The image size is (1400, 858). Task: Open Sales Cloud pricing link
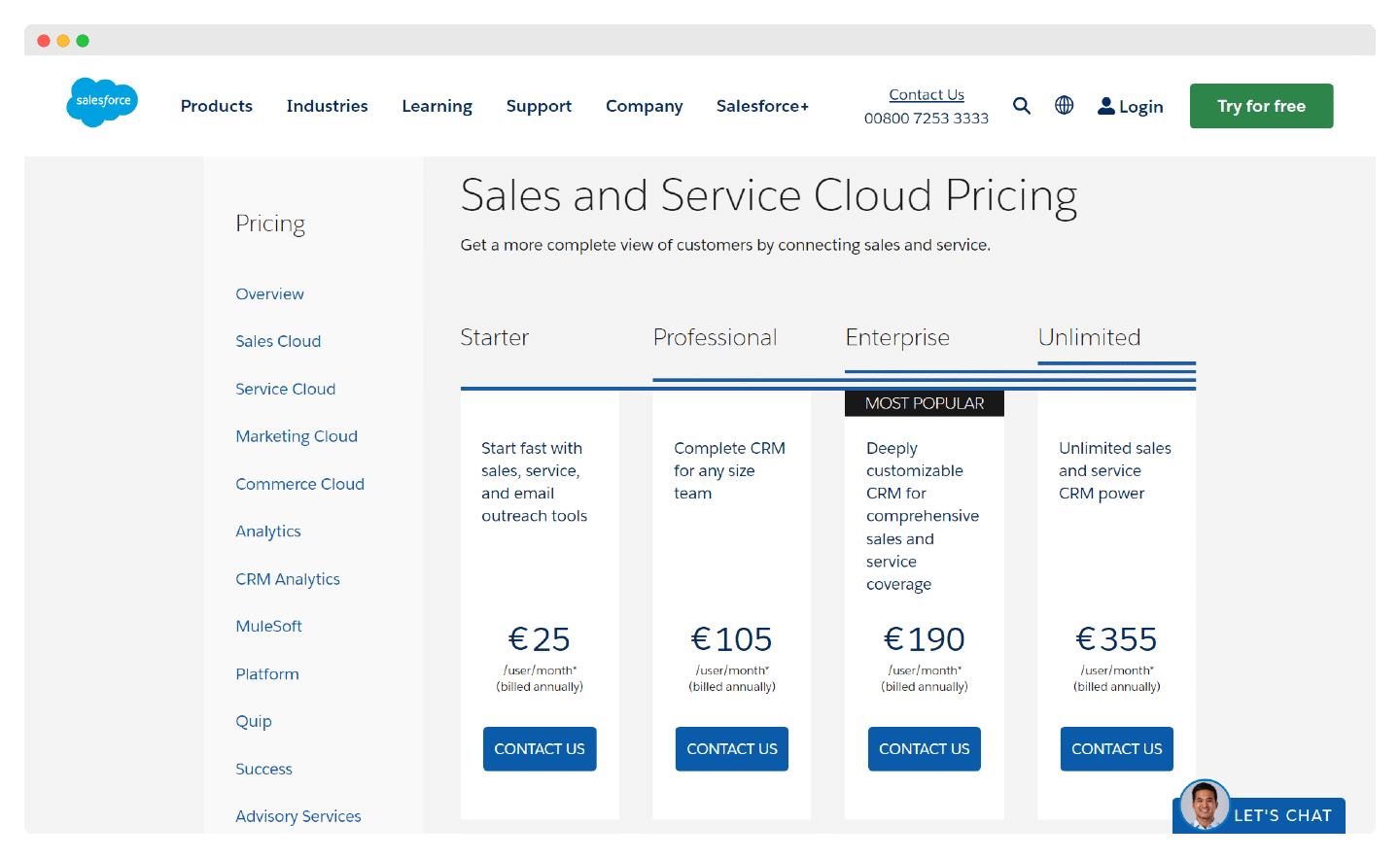278,341
